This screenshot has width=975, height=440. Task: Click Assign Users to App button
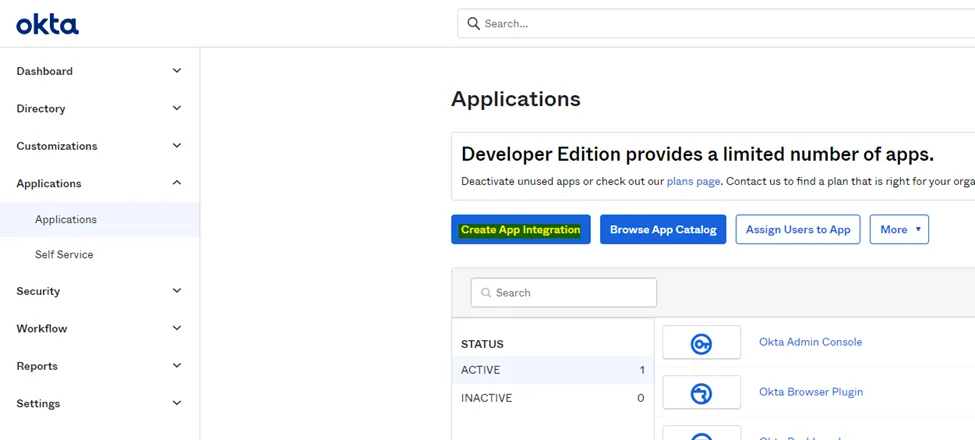pos(798,229)
